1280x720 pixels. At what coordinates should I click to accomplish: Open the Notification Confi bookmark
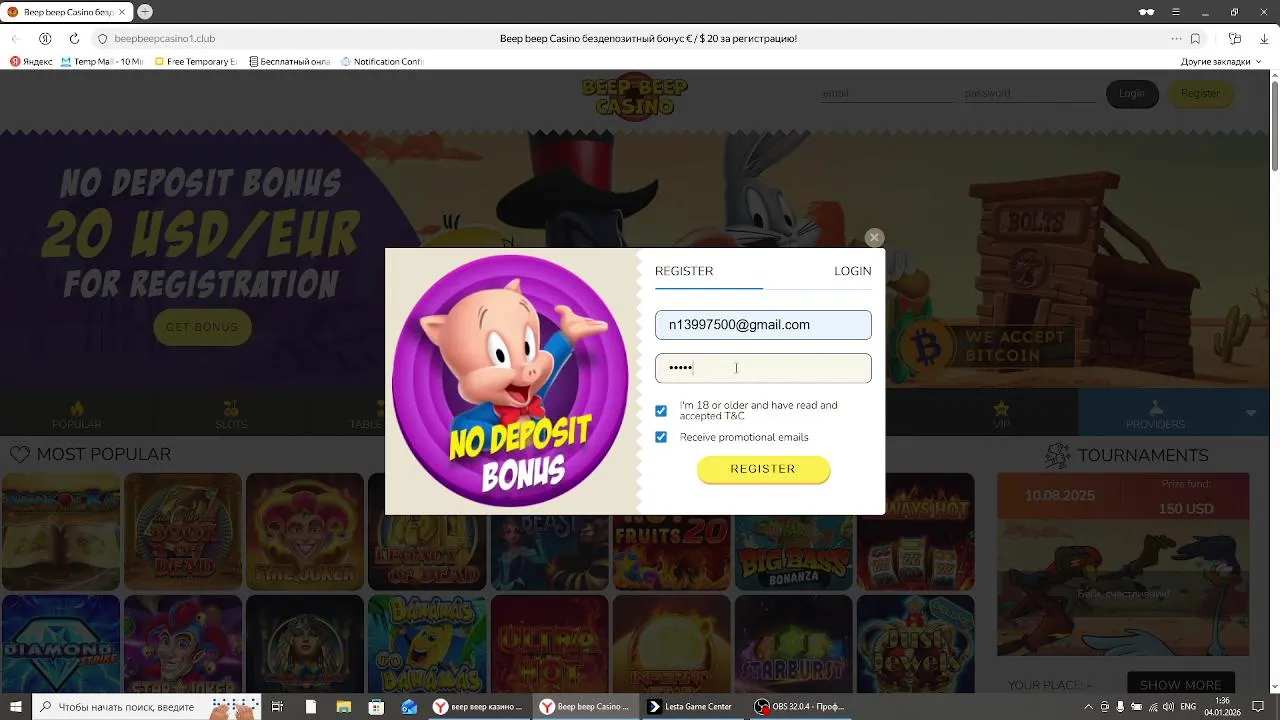tap(382, 61)
